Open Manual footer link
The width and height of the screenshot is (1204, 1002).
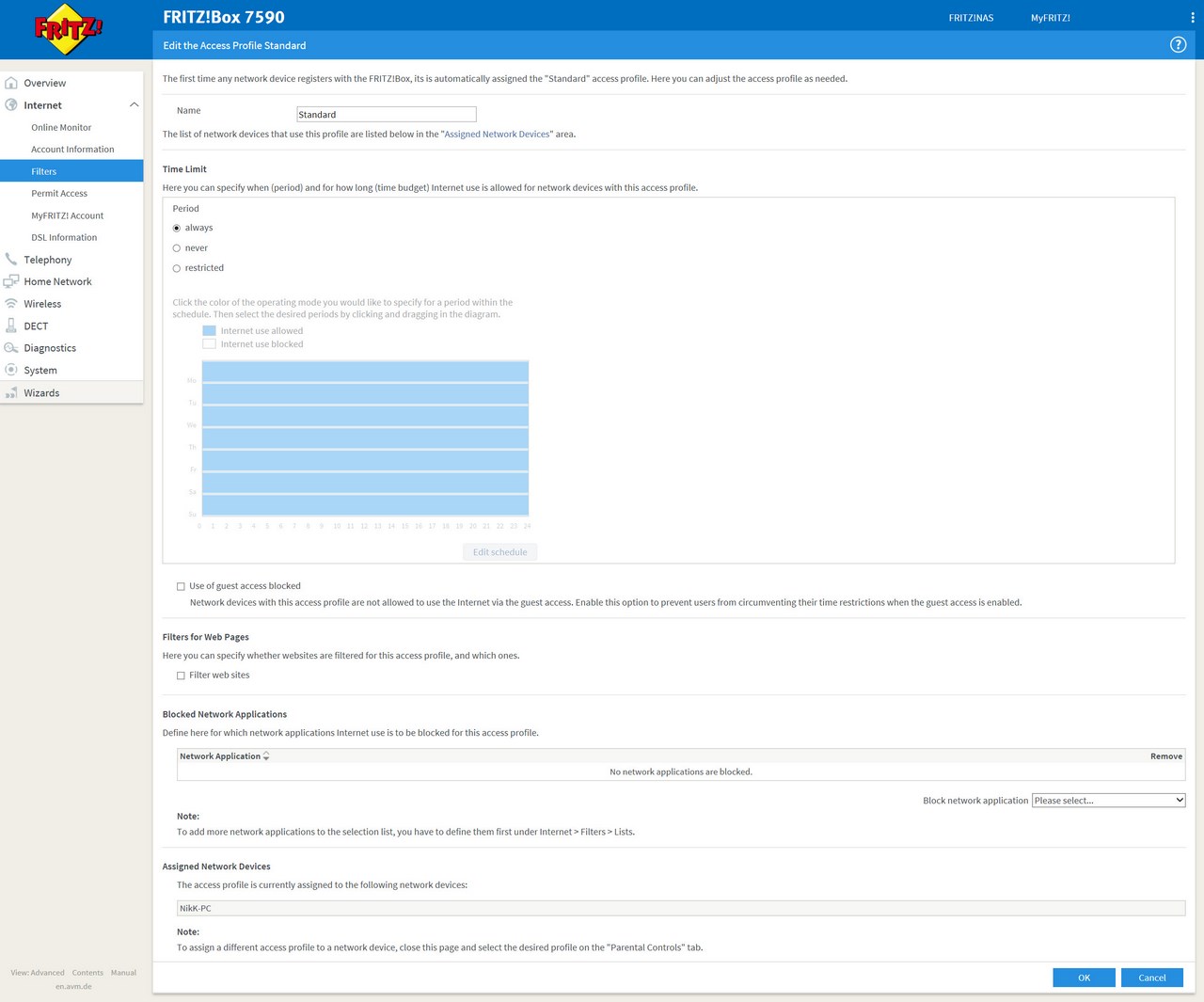[x=123, y=973]
